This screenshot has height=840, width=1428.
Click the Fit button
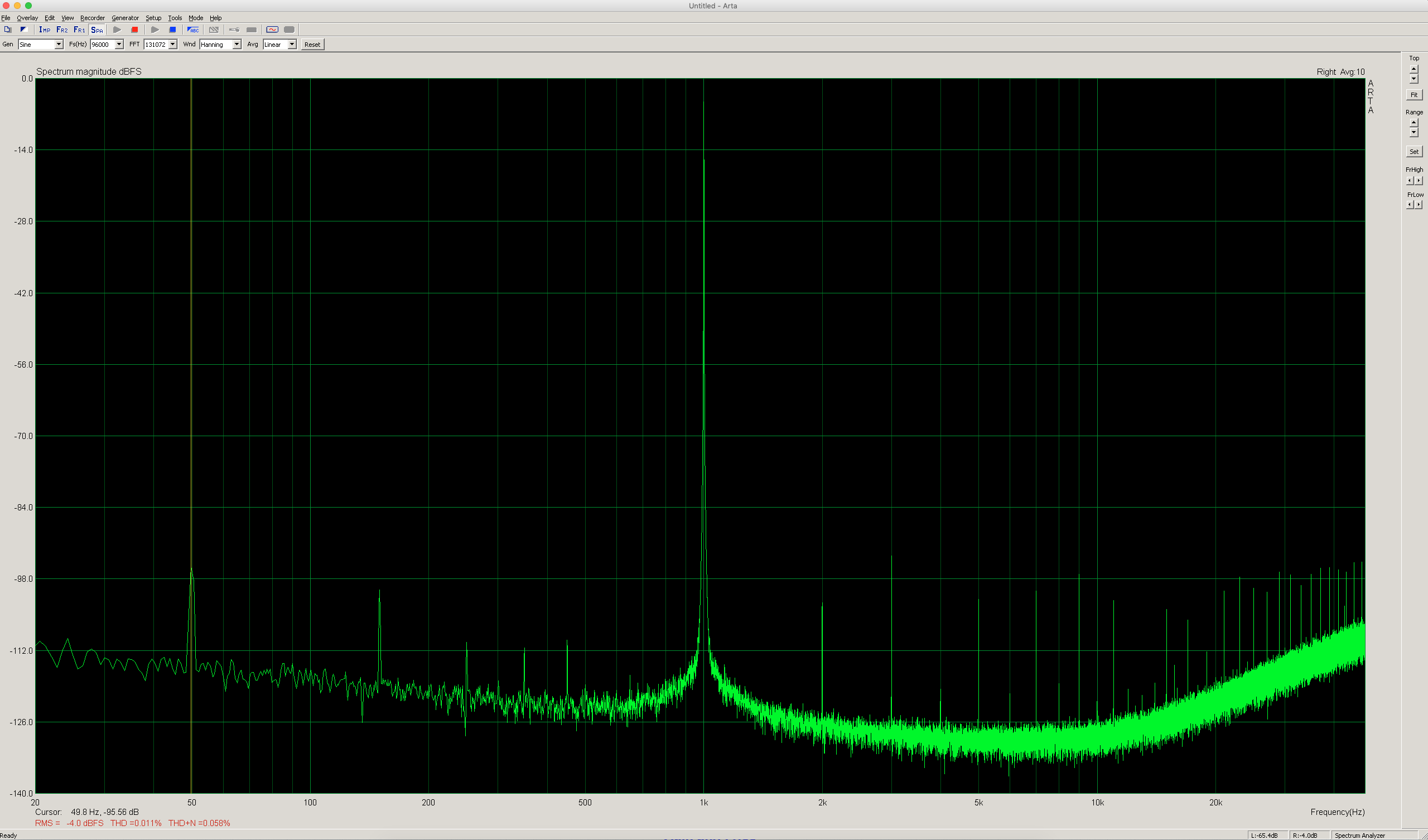pyautogui.click(x=1414, y=95)
